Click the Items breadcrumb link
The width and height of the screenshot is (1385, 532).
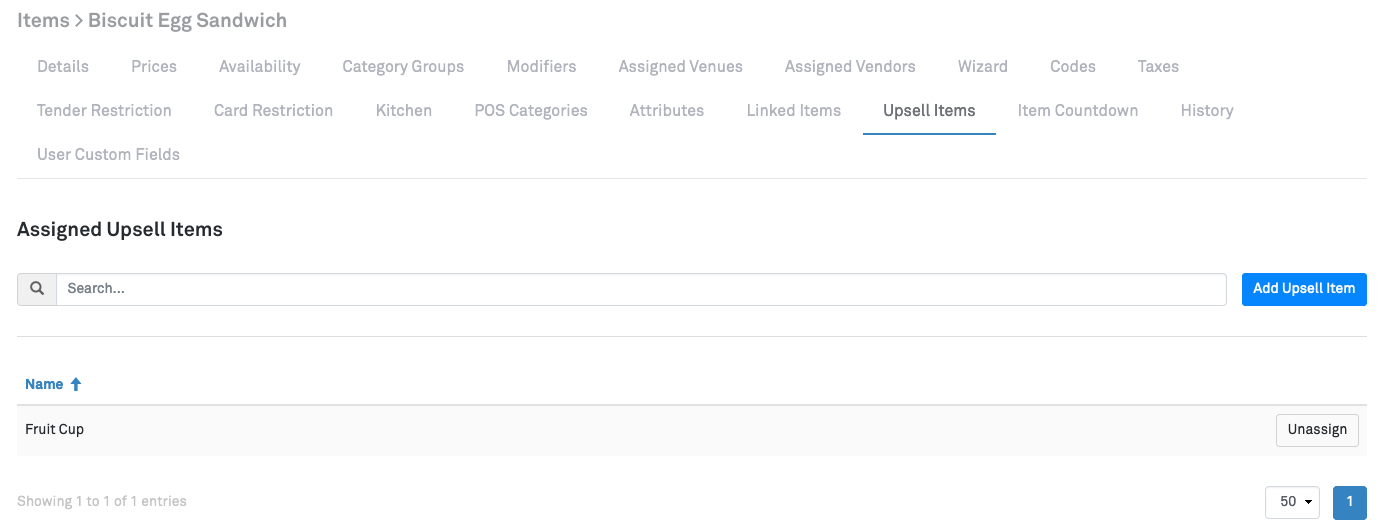43,20
